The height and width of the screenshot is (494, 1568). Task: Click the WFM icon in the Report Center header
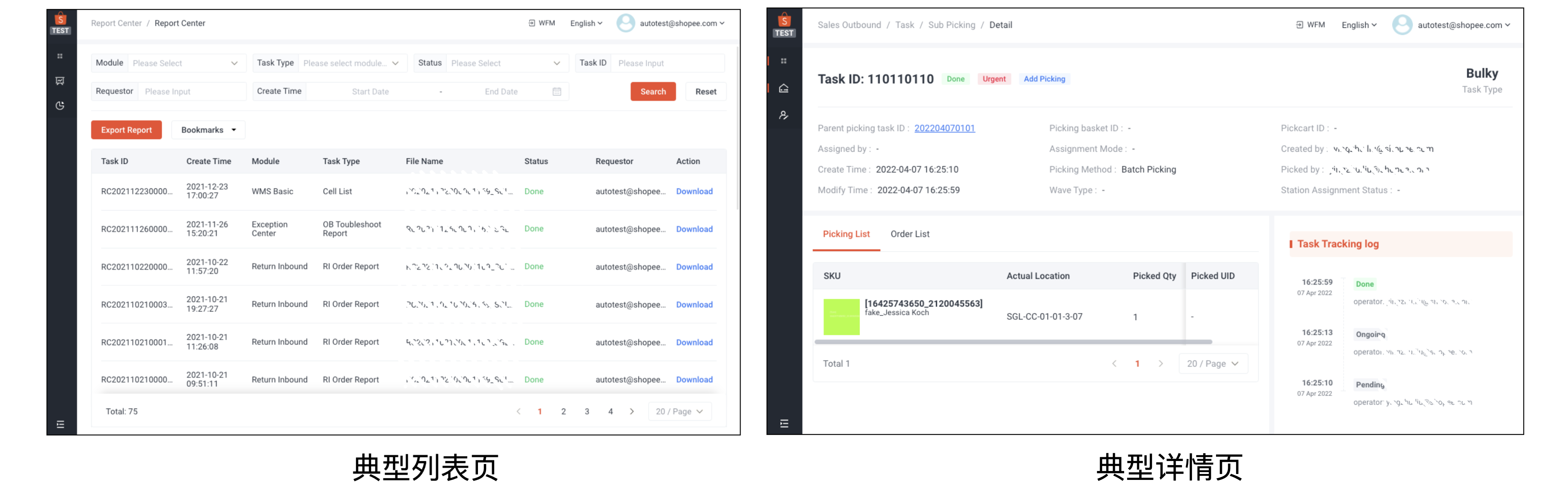click(x=531, y=23)
